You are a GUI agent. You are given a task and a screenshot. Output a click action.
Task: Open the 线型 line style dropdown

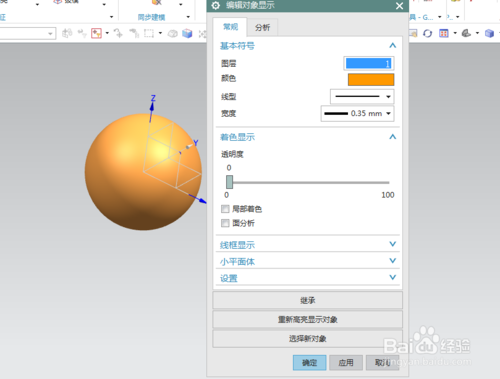[x=362, y=97]
